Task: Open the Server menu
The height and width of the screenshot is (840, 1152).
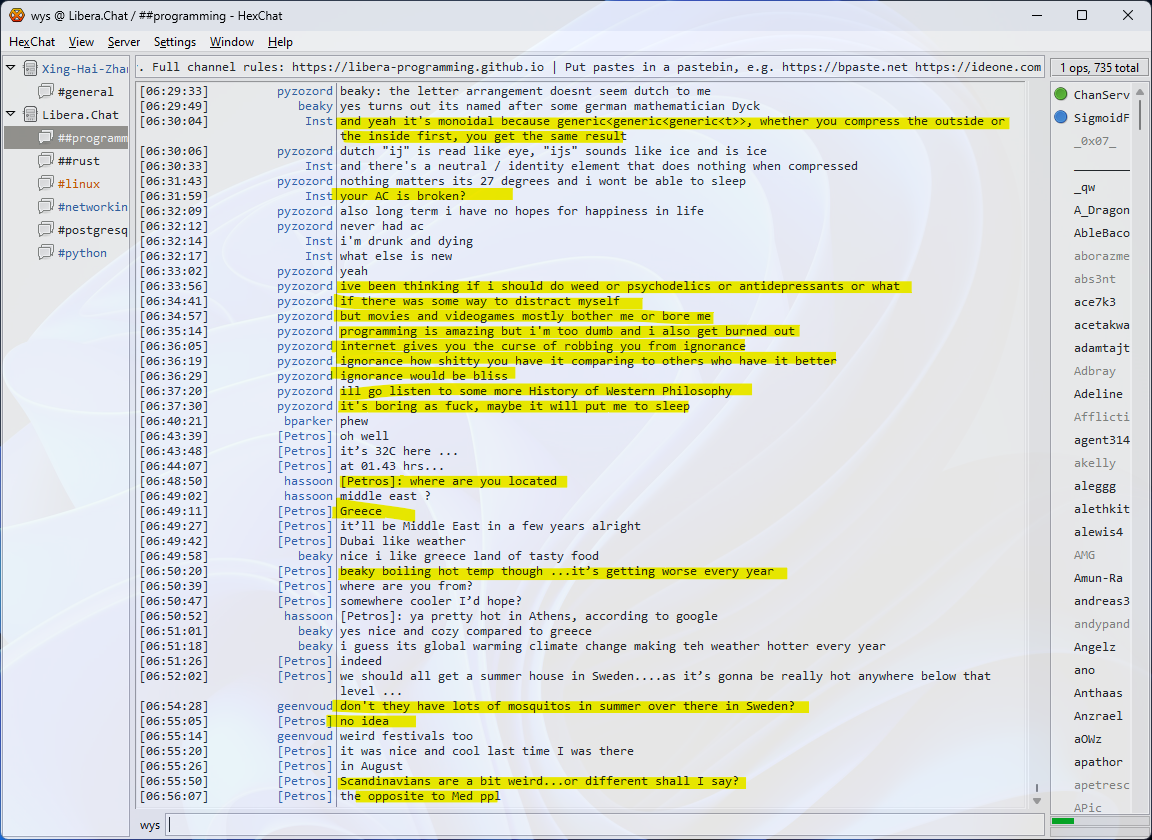Action: pyautogui.click(x=124, y=42)
